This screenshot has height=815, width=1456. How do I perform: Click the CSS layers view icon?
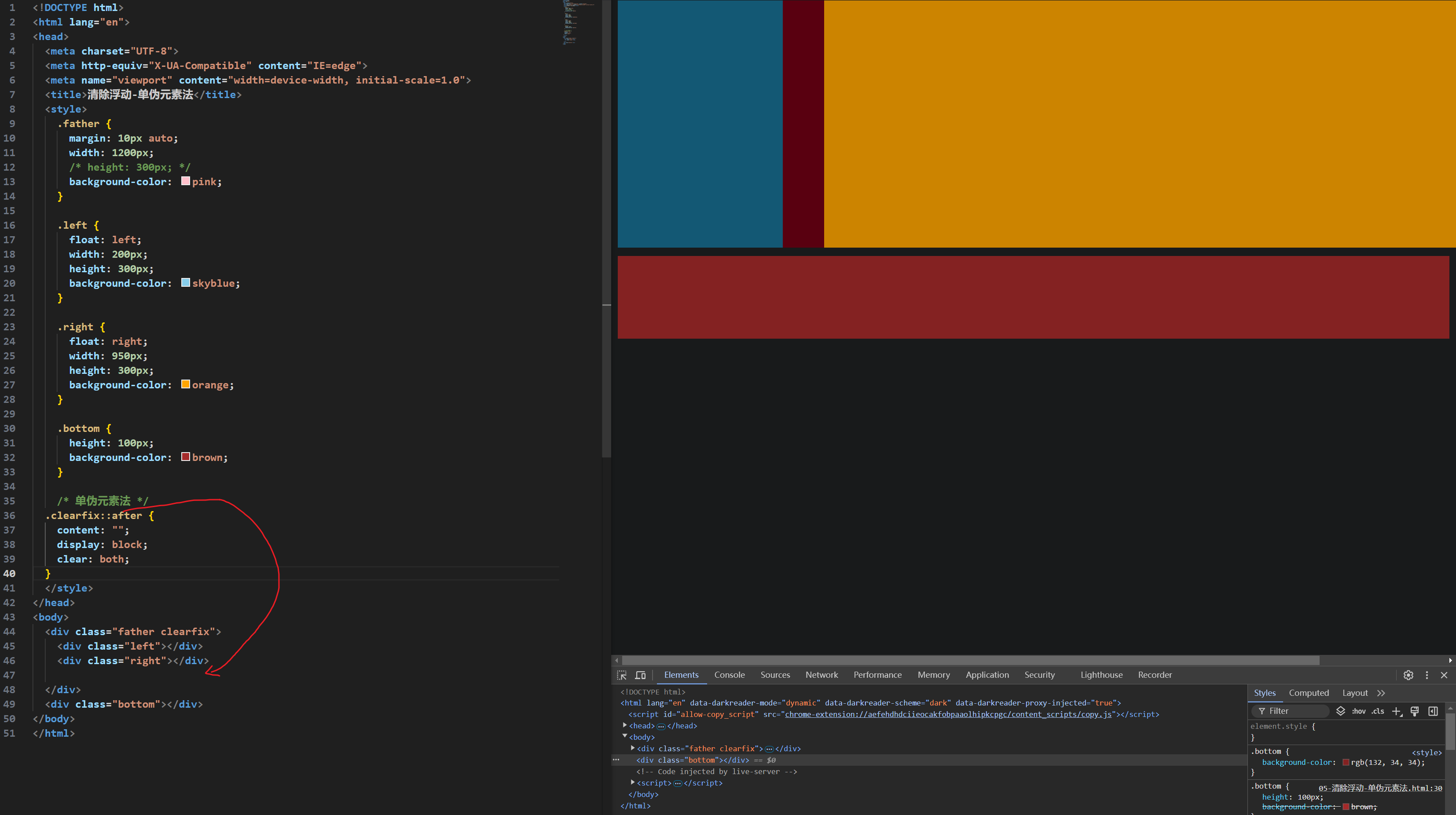point(1340,711)
